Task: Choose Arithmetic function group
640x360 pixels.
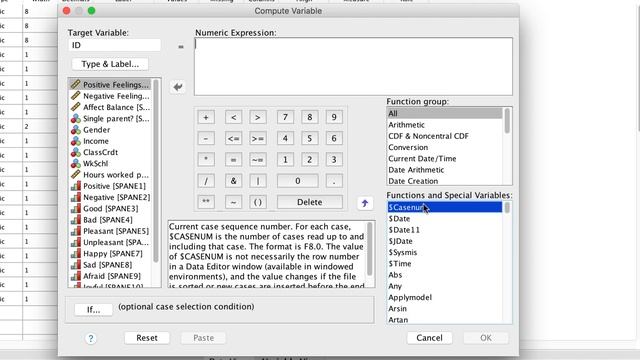Action: click(x=445, y=125)
